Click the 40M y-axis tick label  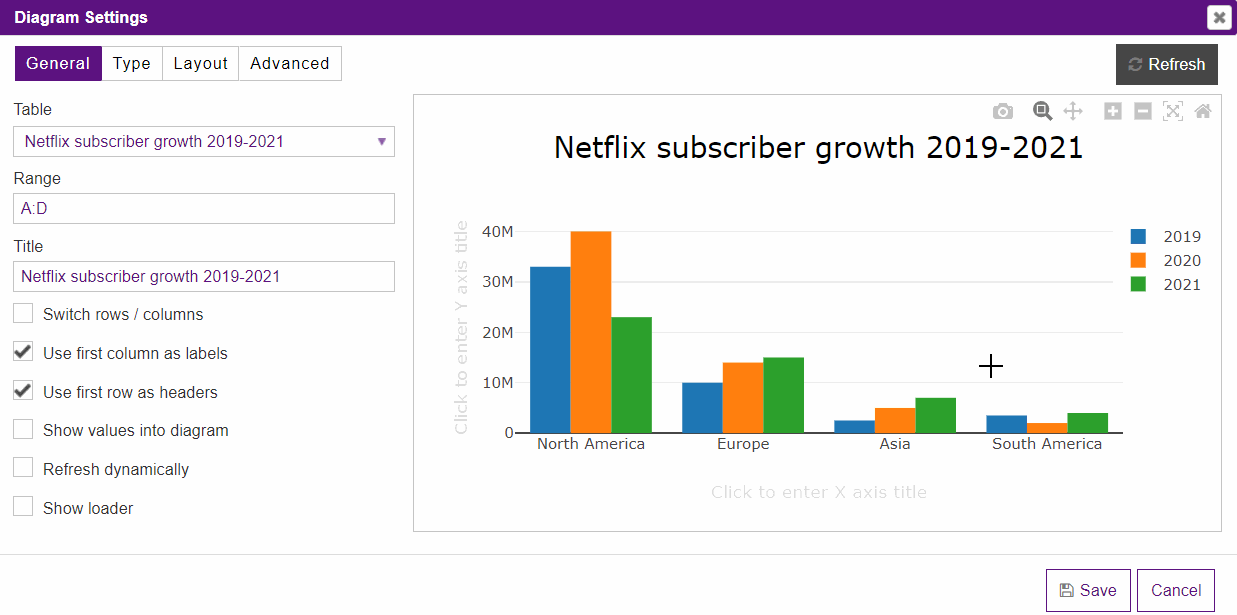pos(497,231)
